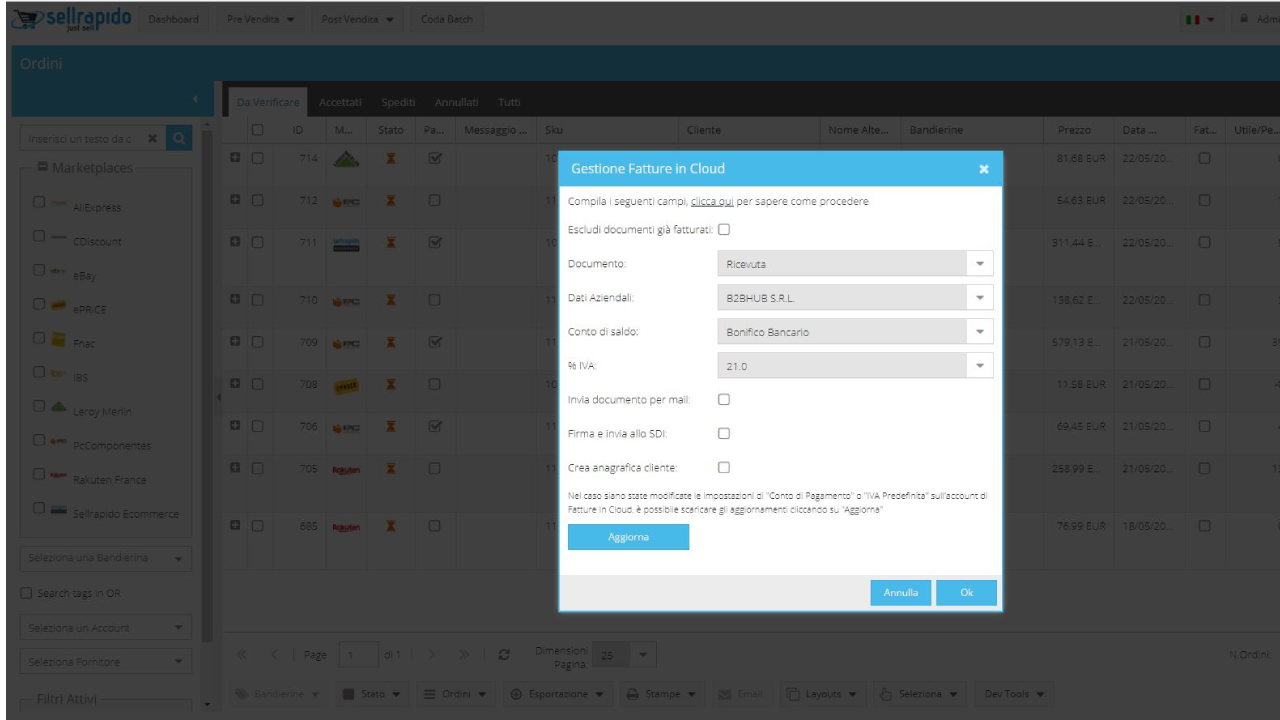Click the Aggiorna button in dialog

(628, 537)
